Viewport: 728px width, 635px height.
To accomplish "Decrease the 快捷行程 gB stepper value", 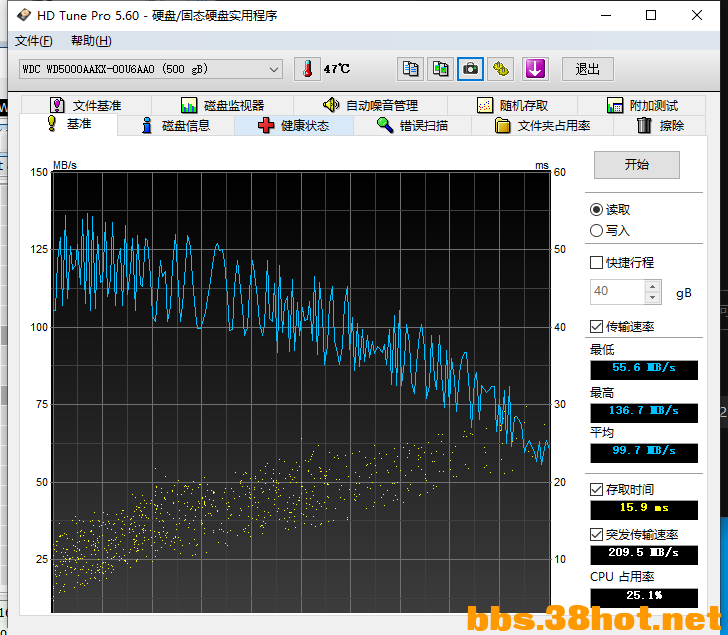I will 652,297.
